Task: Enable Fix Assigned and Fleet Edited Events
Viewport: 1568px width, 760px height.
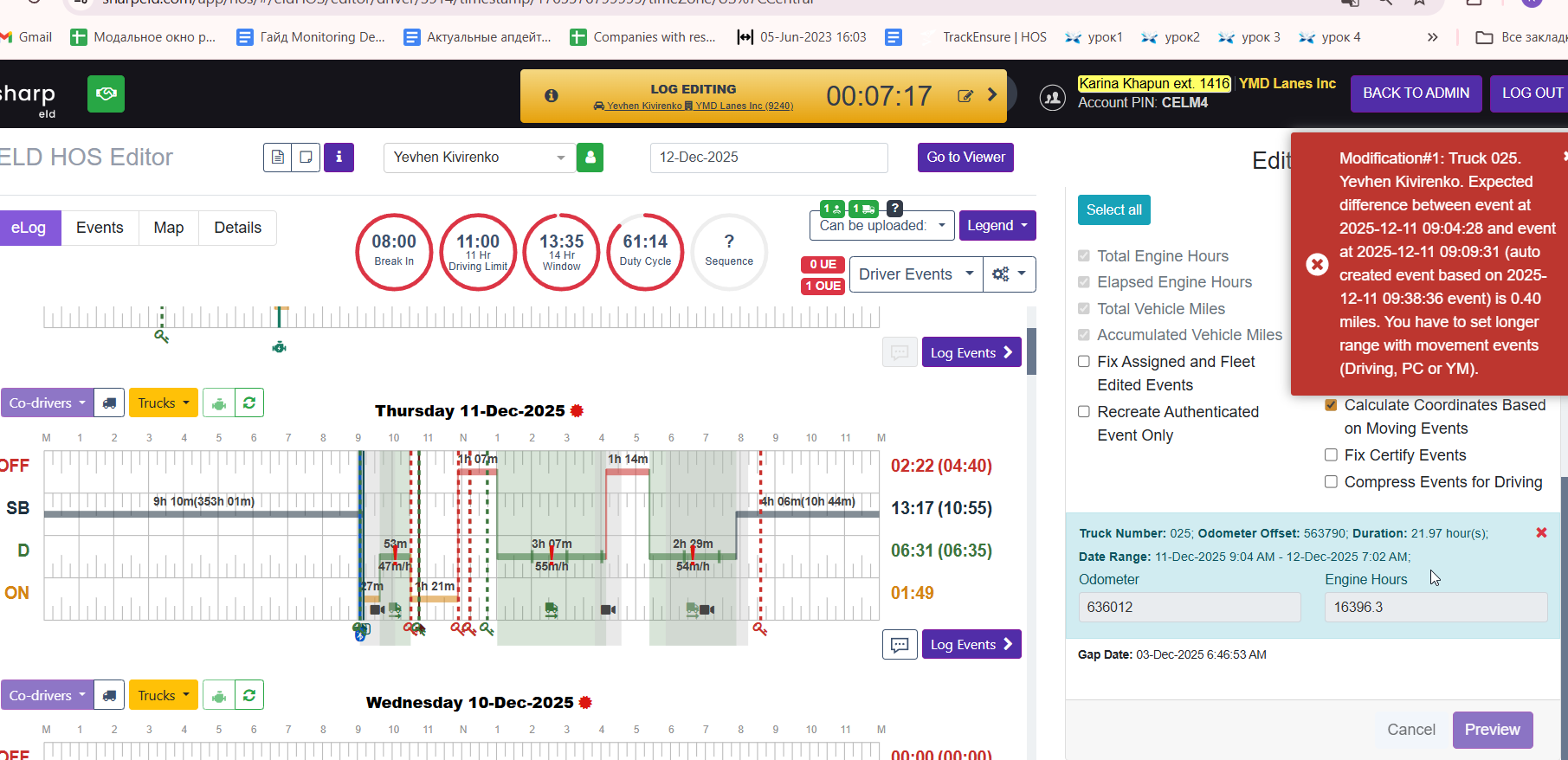Action: click(1083, 361)
